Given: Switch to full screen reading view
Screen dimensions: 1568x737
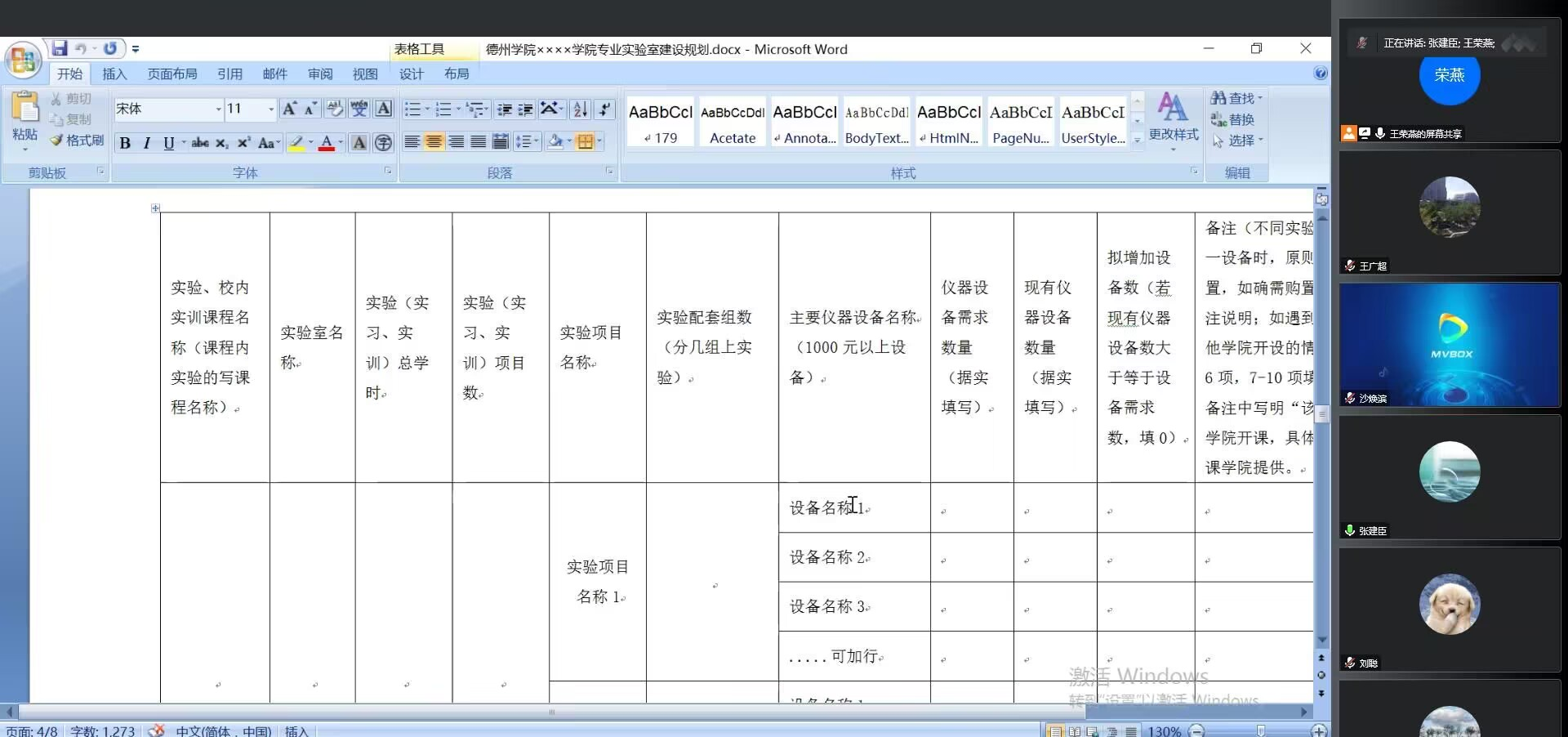Looking at the screenshot, I should pyautogui.click(x=1075, y=731).
